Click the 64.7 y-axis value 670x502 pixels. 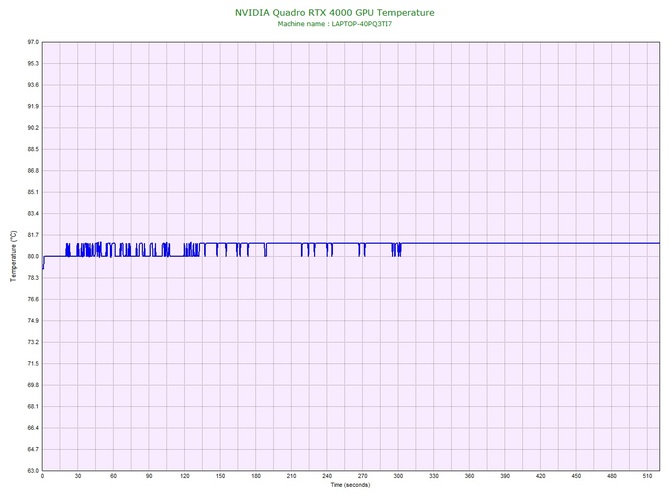pyautogui.click(x=33, y=449)
